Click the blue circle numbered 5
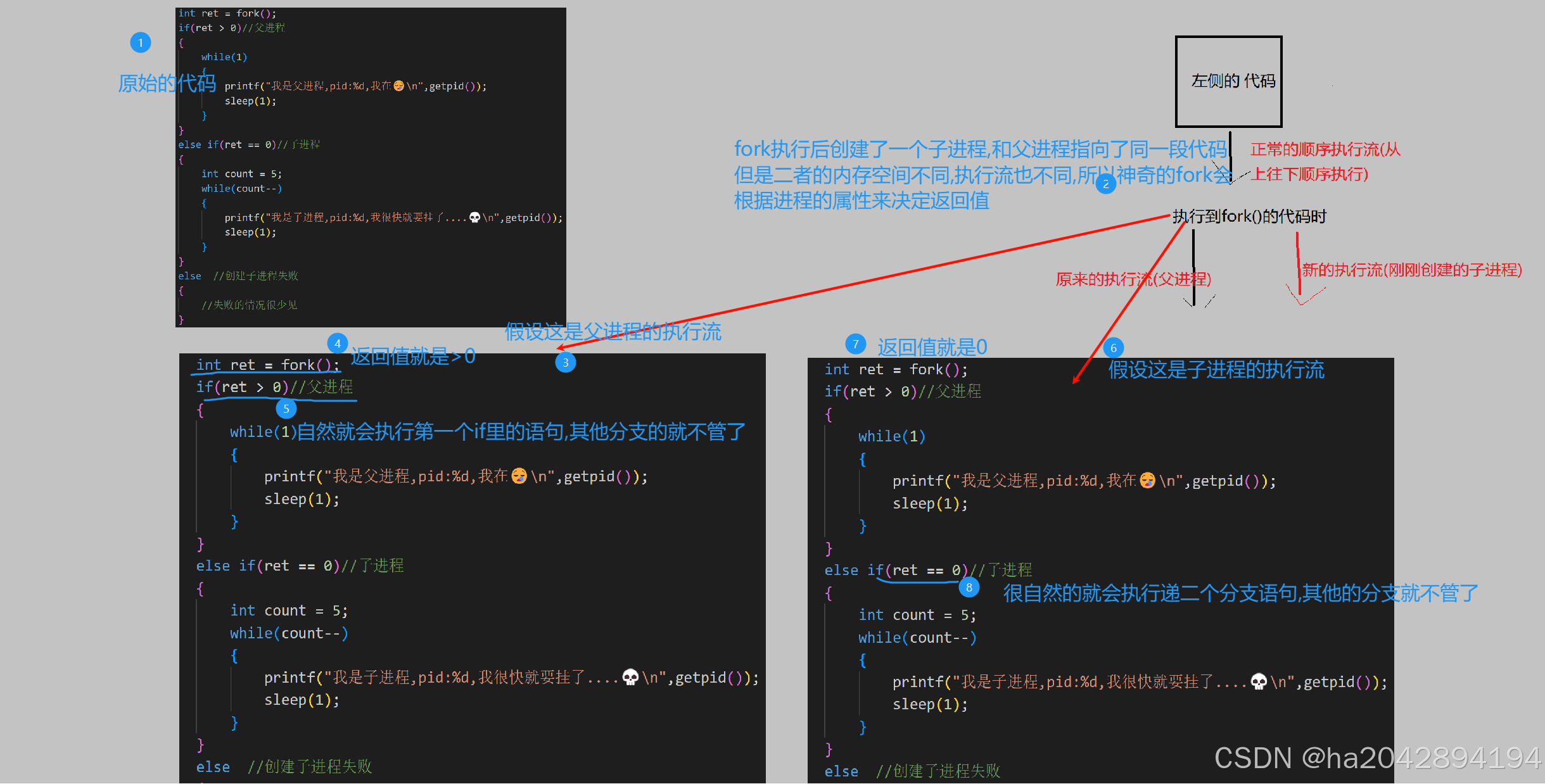The height and width of the screenshot is (784, 1545). point(286,408)
